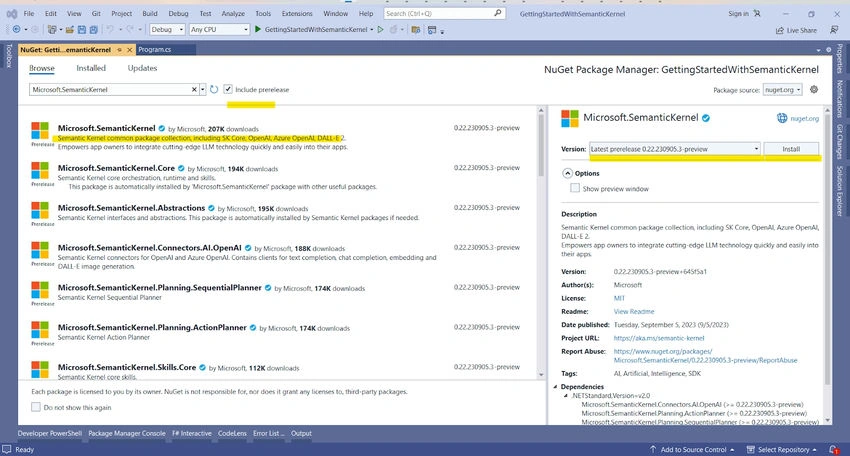Collapse the Dependencies tree node

coord(556,387)
